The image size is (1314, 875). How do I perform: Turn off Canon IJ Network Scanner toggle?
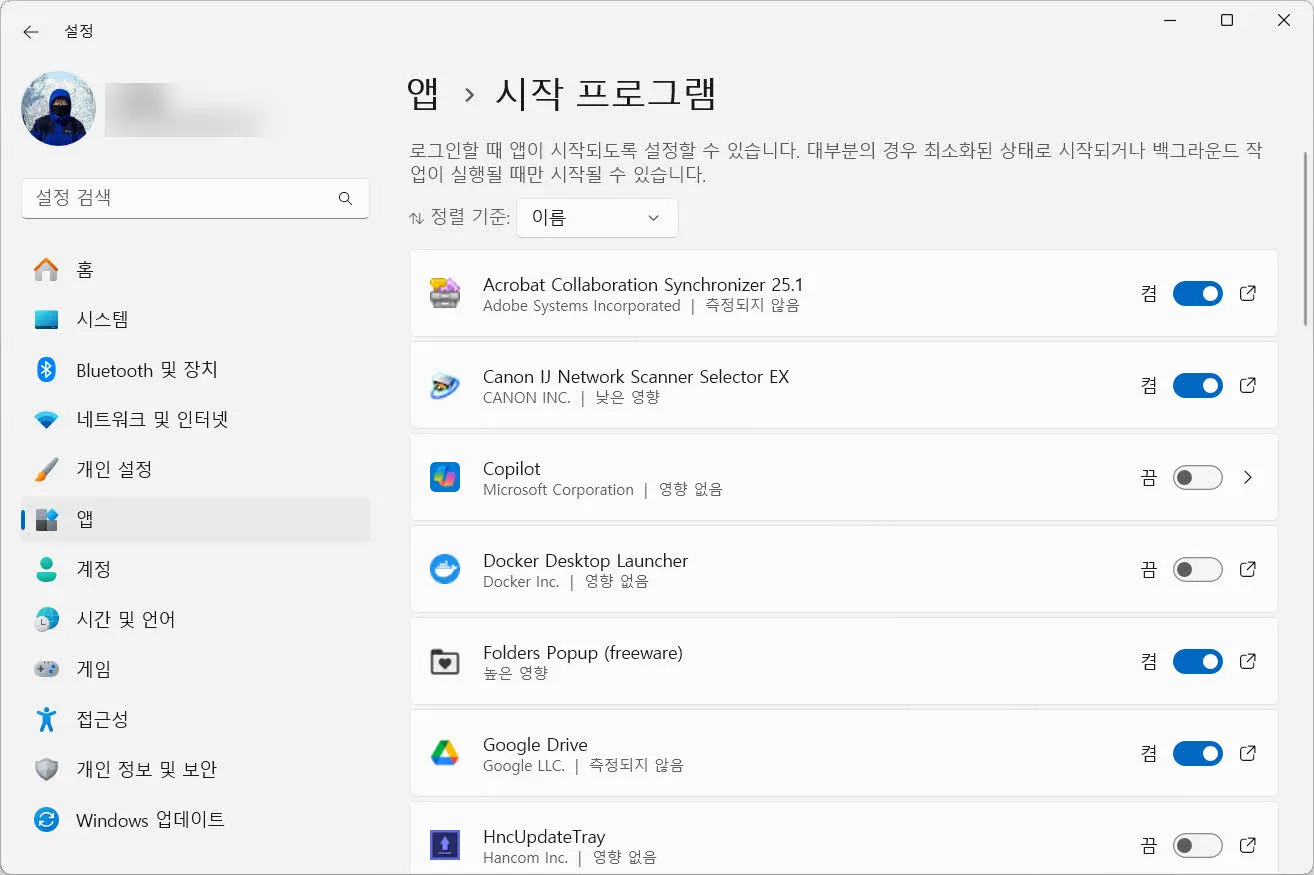click(x=1197, y=385)
